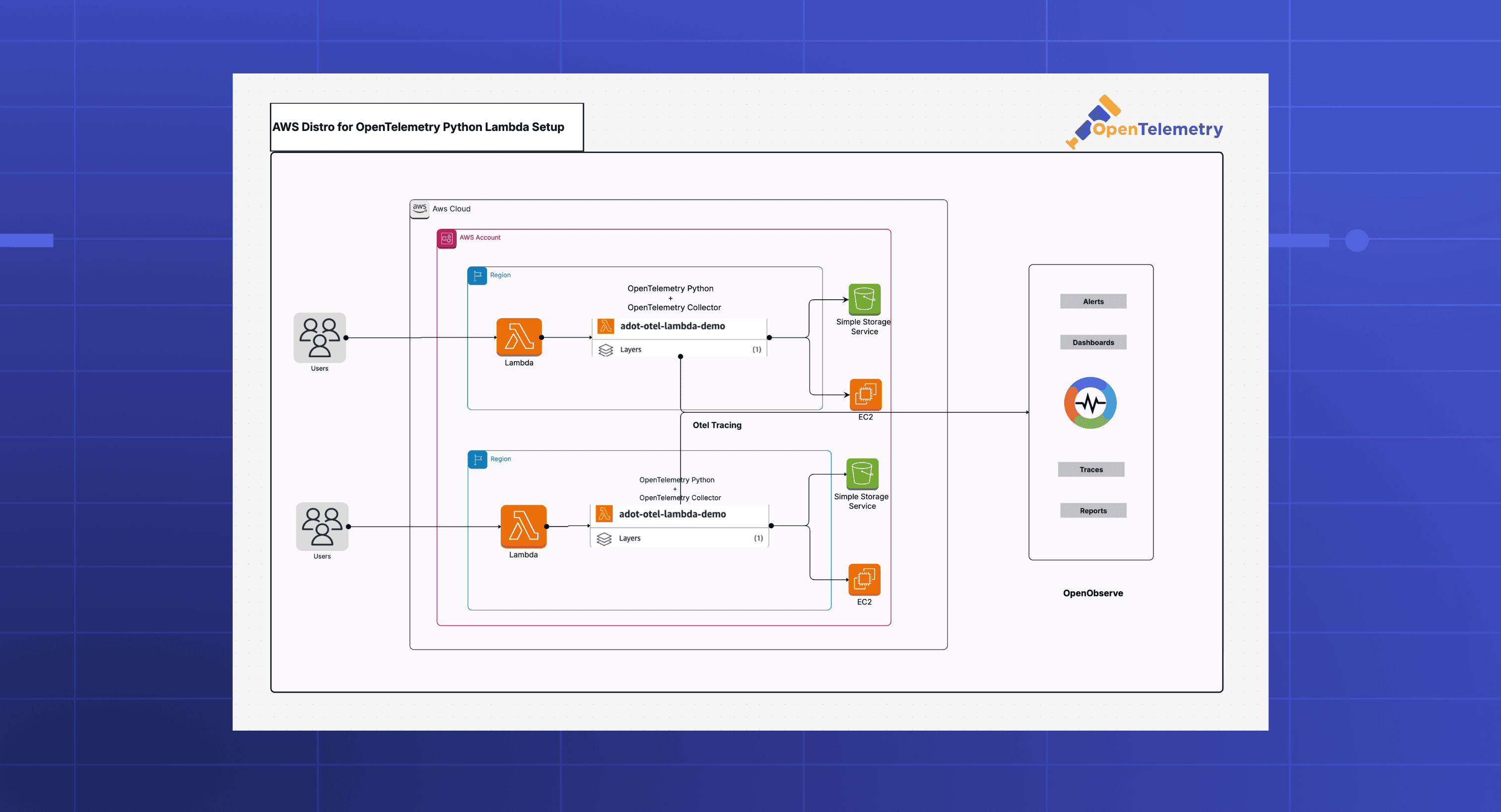Click the bottom region's Lambda icon
The width and height of the screenshot is (1501, 812).
[523, 528]
